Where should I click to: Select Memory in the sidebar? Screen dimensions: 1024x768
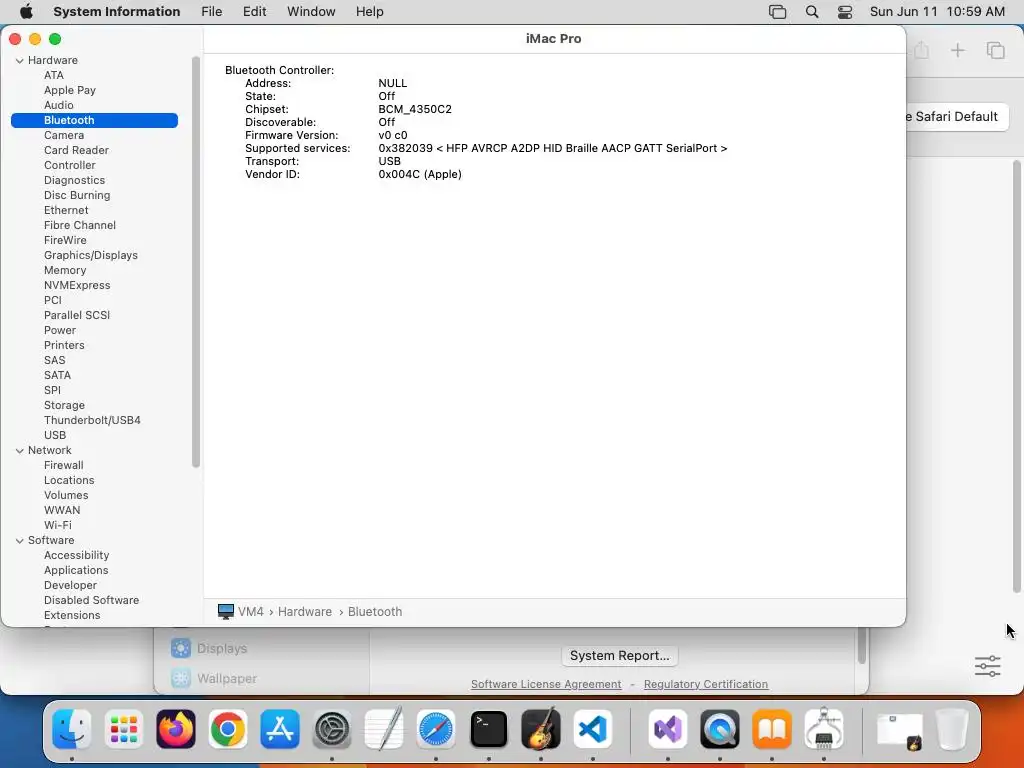tap(65, 270)
